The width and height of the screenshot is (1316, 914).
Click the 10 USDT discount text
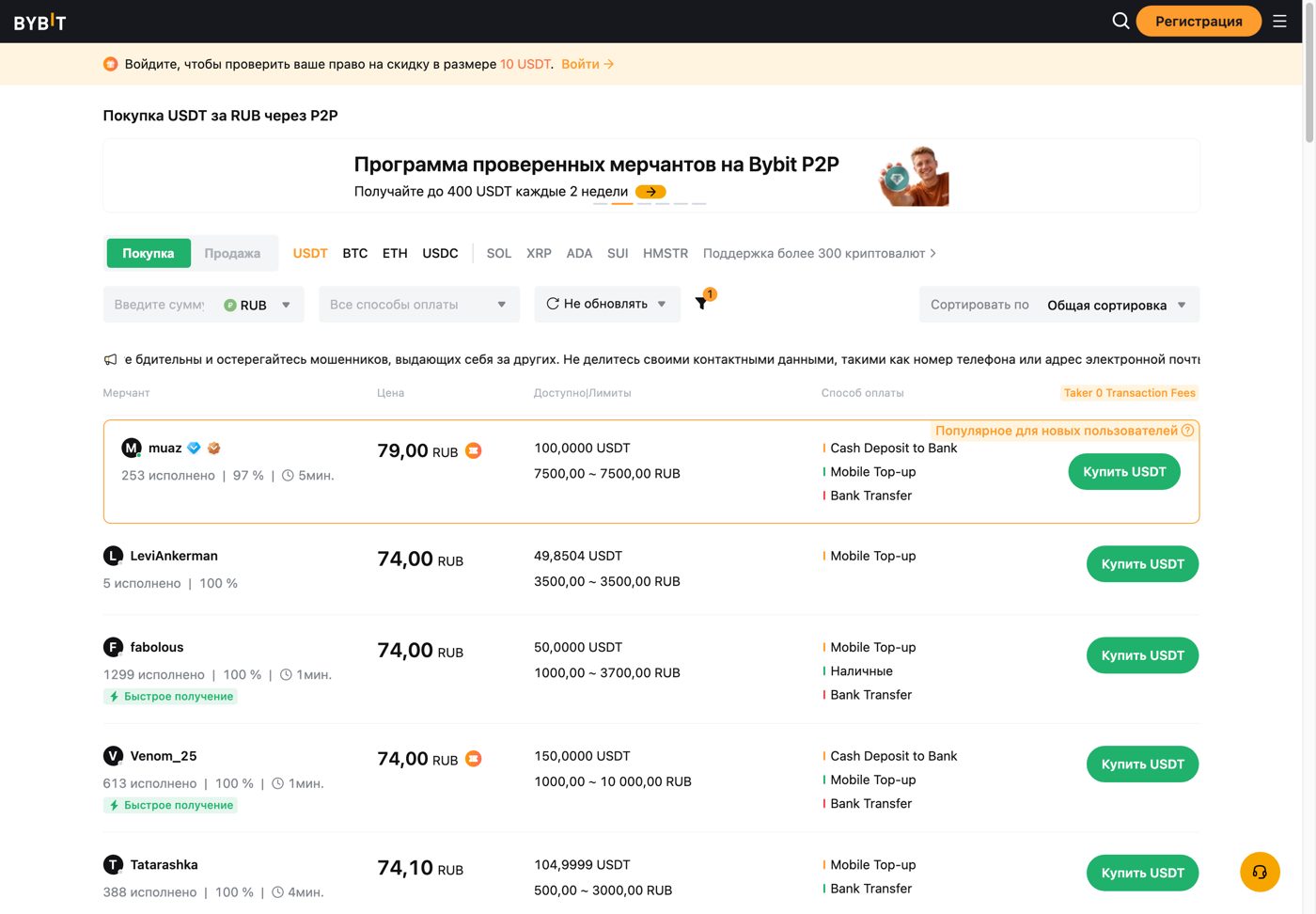(x=525, y=64)
